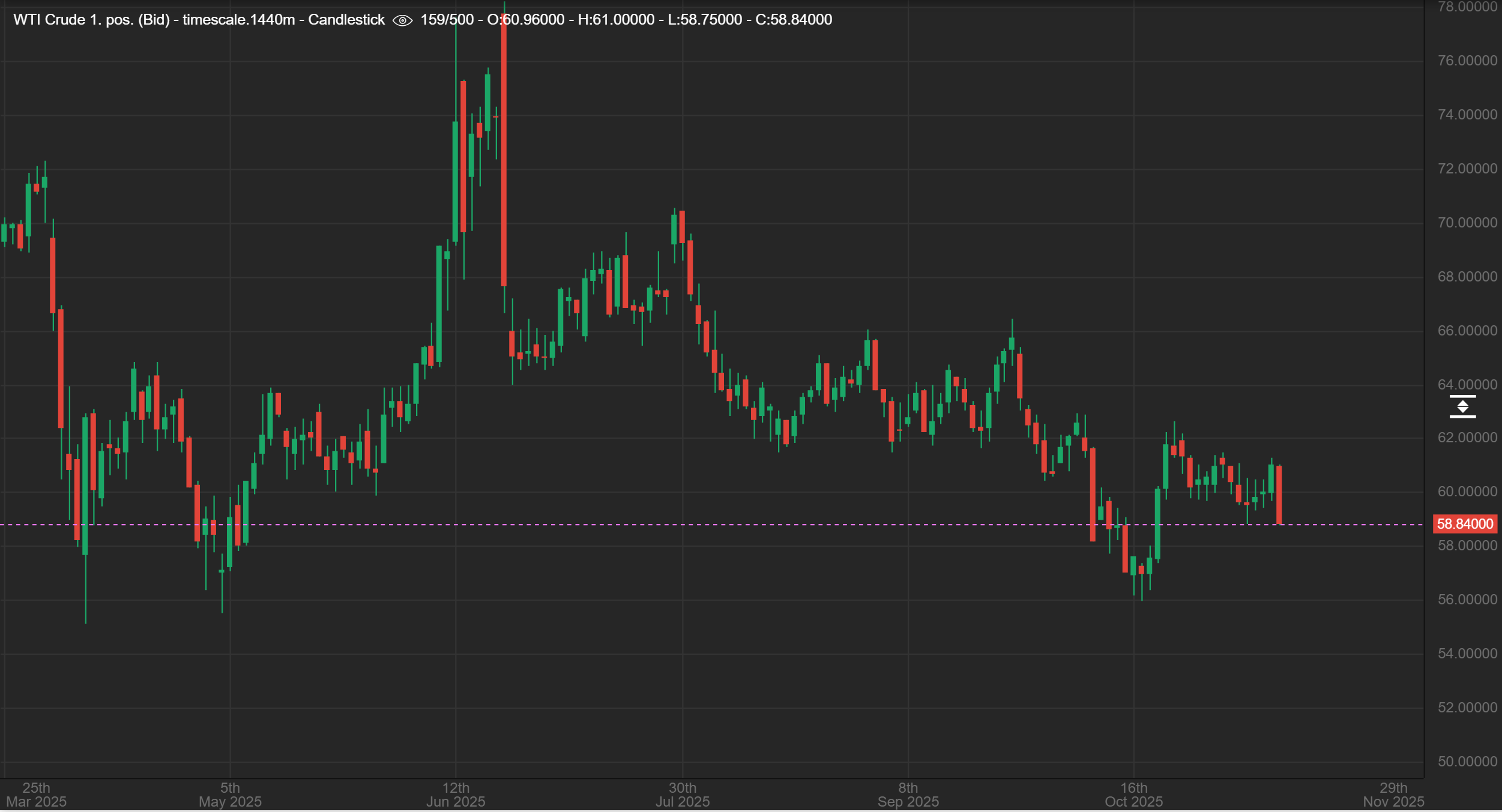Click the 78.00000 label on price axis
The height and width of the screenshot is (812, 1502).
(1467, 7)
